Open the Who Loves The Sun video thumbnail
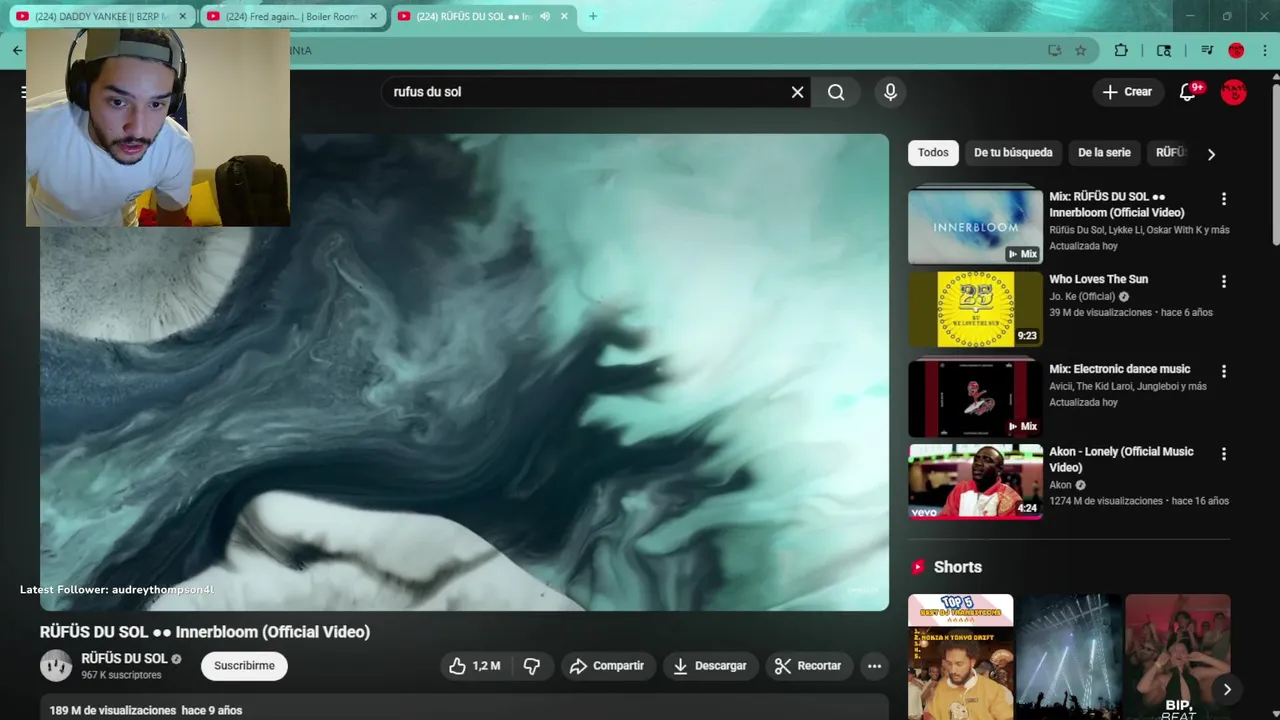Image resolution: width=1280 pixels, height=720 pixels. [975, 310]
